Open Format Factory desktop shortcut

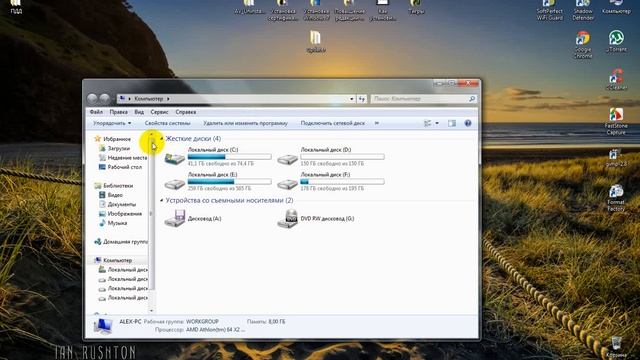tap(616, 198)
